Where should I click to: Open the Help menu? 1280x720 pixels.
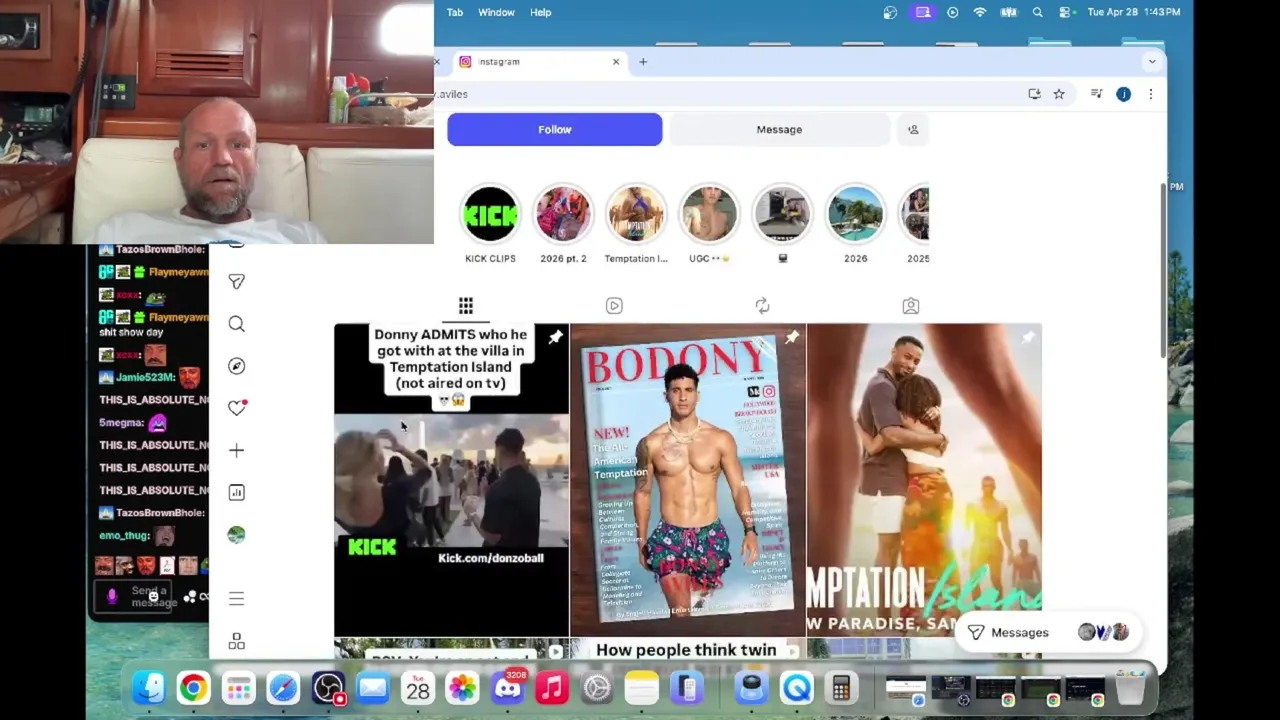pyautogui.click(x=540, y=12)
